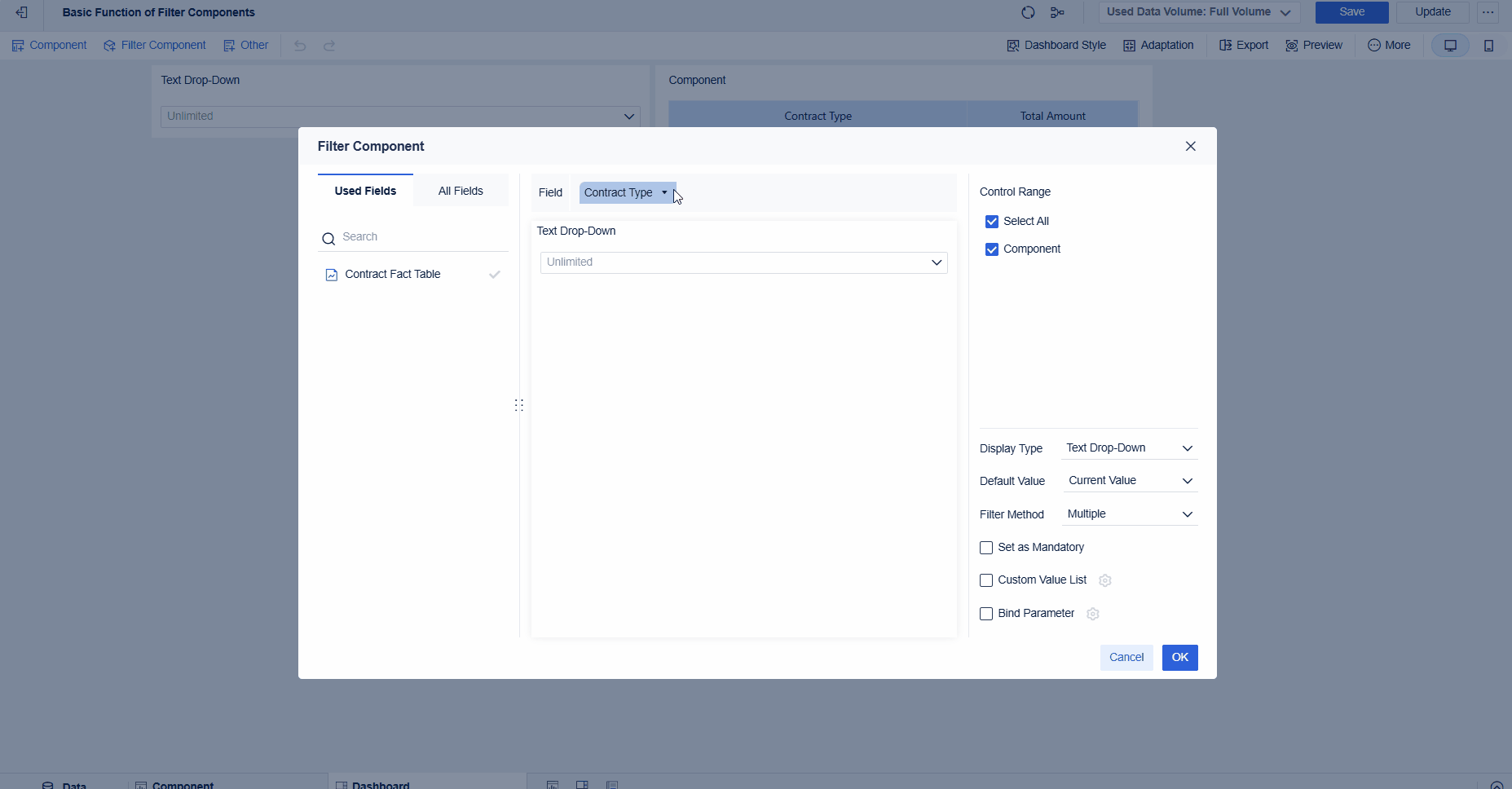The width and height of the screenshot is (1512, 789).
Task: Open the Bind Parameter settings gear
Action: tap(1093, 614)
